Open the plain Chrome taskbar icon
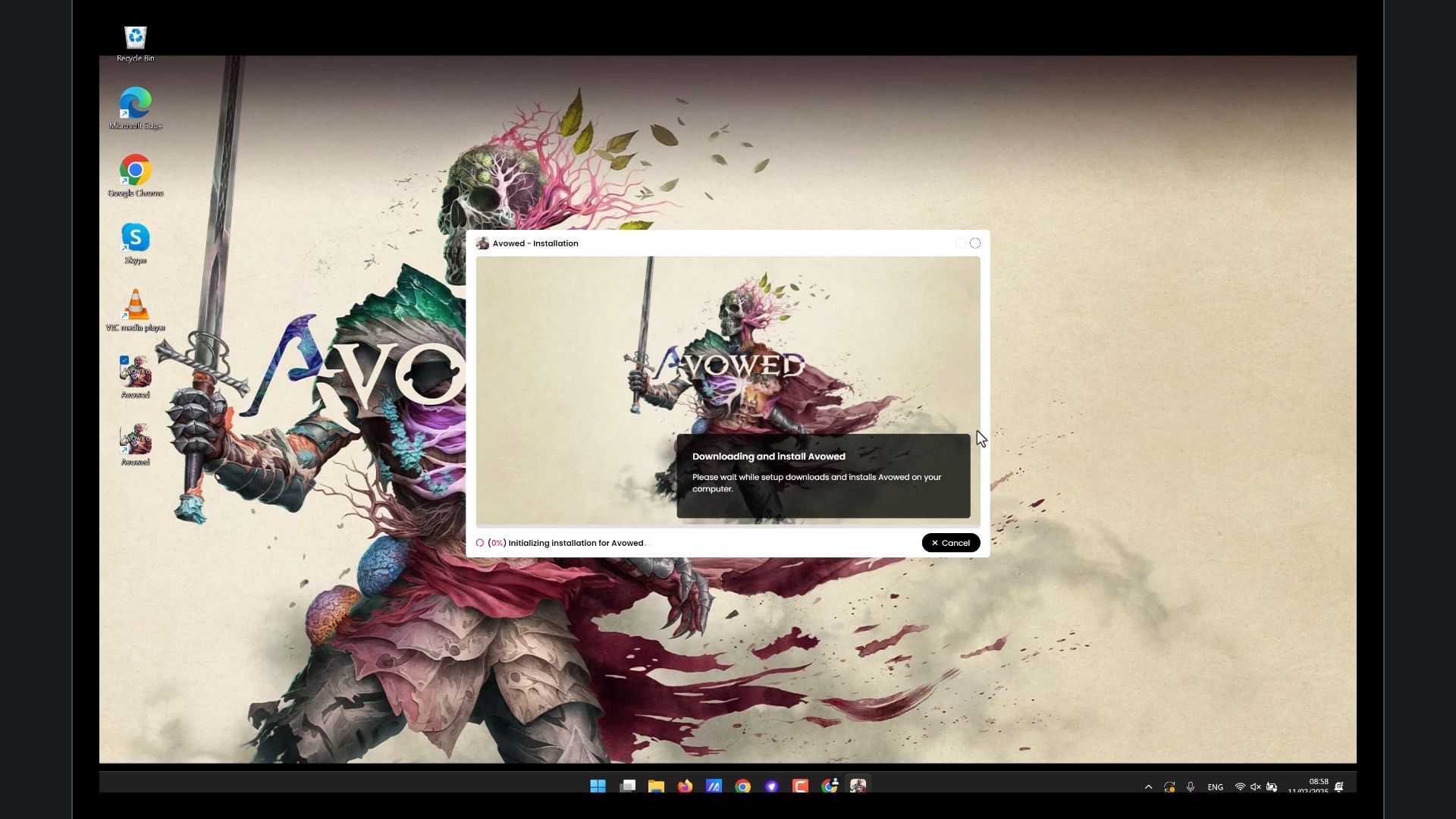Image resolution: width=1456 pixels, height=819 pixels. pos(742,786)
